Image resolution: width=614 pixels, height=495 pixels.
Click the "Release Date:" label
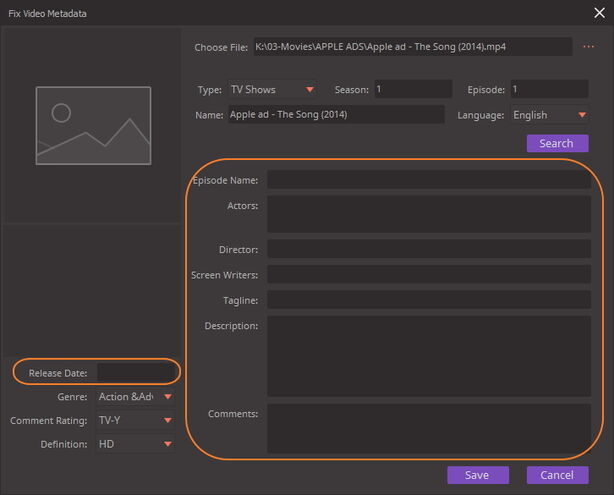[x=58, y=373]
